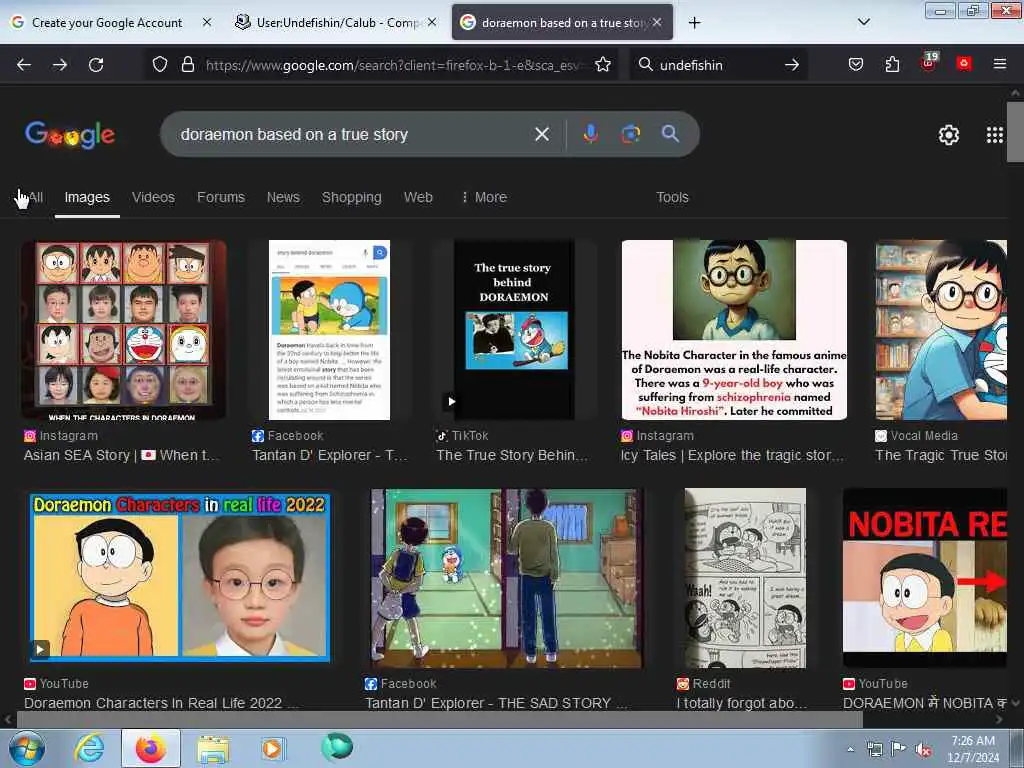Open the Pocket save icon

pyautogui.click(x=856, y=64)
